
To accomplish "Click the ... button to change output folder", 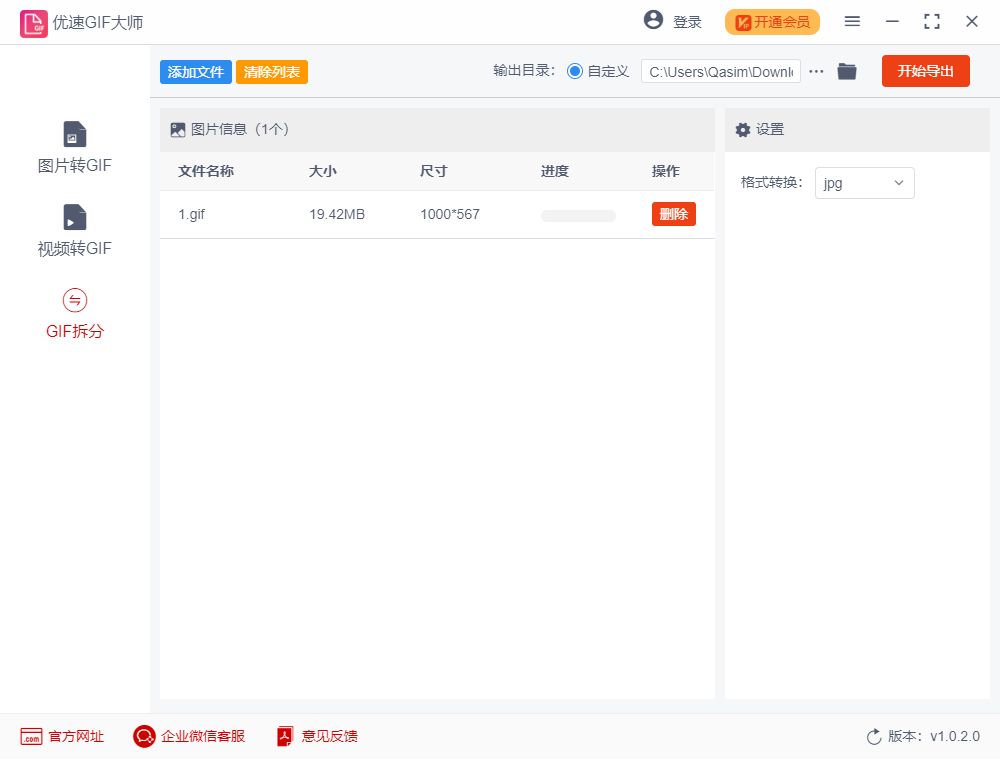I will (816, 71).
